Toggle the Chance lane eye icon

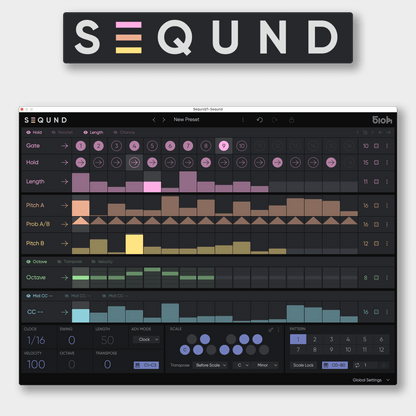(115, 132)
